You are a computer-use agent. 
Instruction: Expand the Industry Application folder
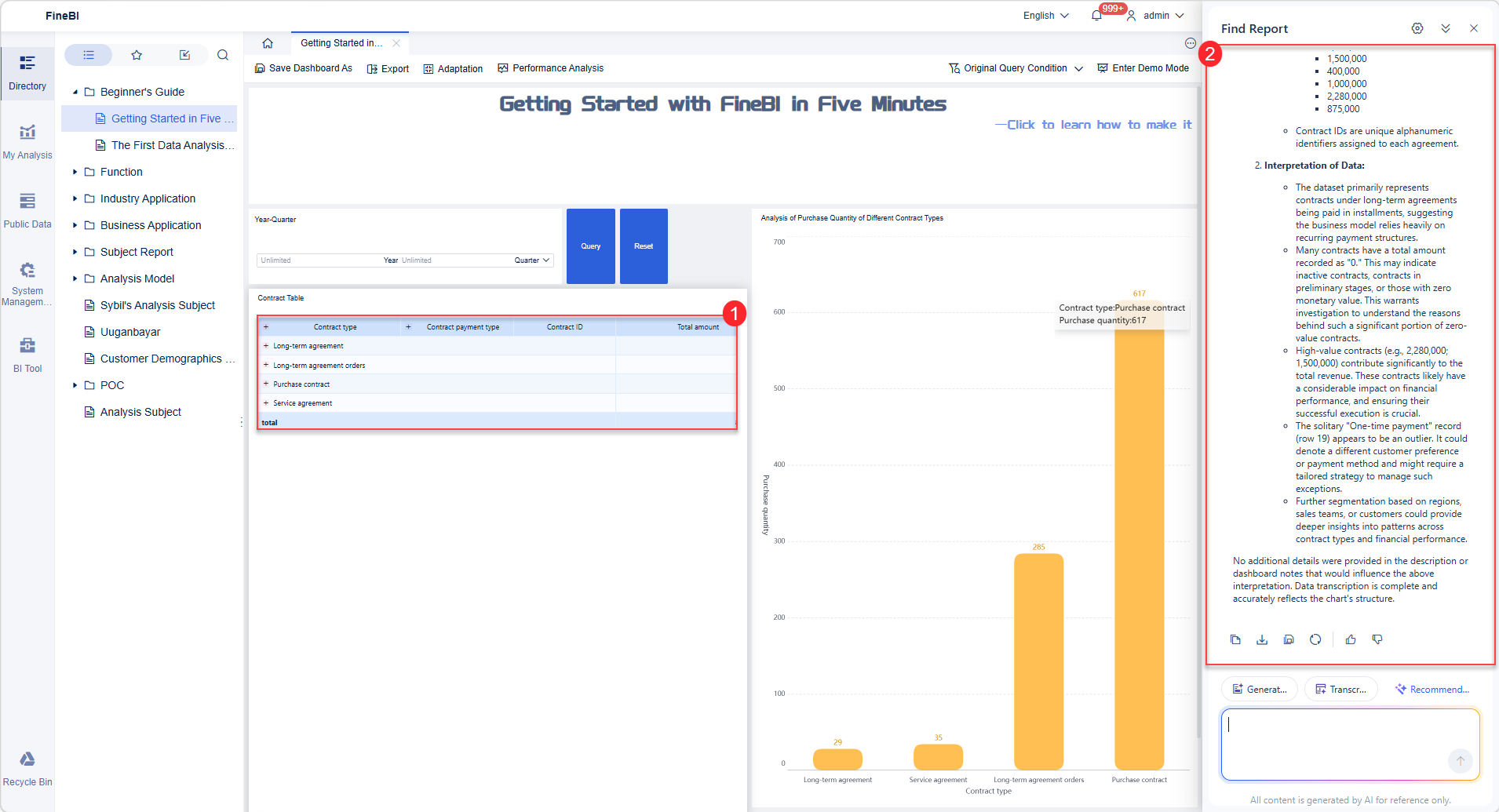point(75,198)
